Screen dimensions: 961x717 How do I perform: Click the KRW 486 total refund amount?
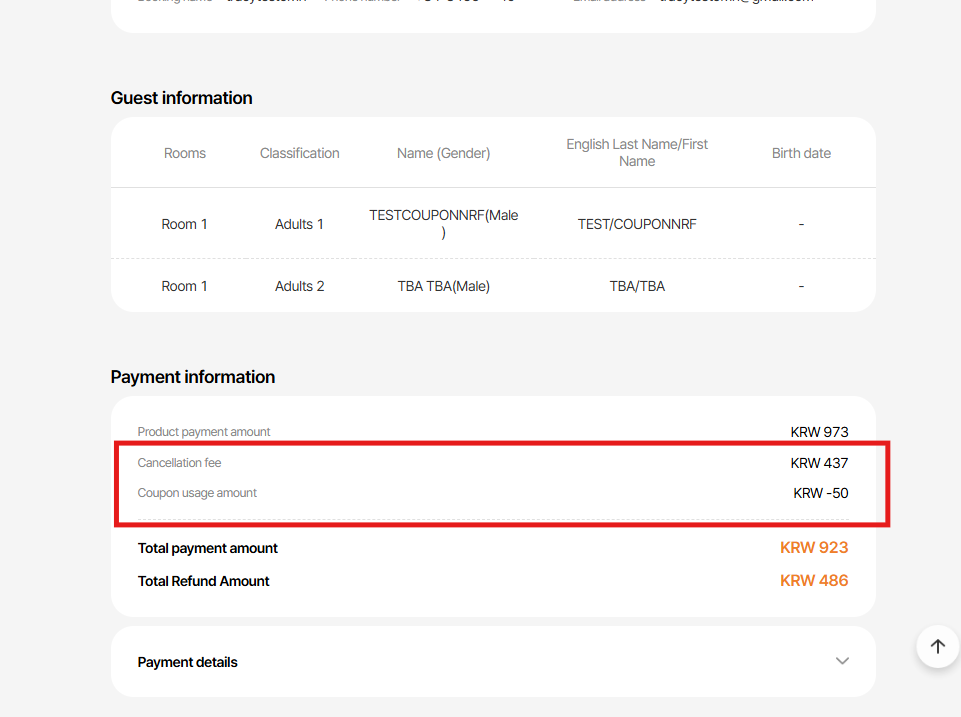(814, 580)
